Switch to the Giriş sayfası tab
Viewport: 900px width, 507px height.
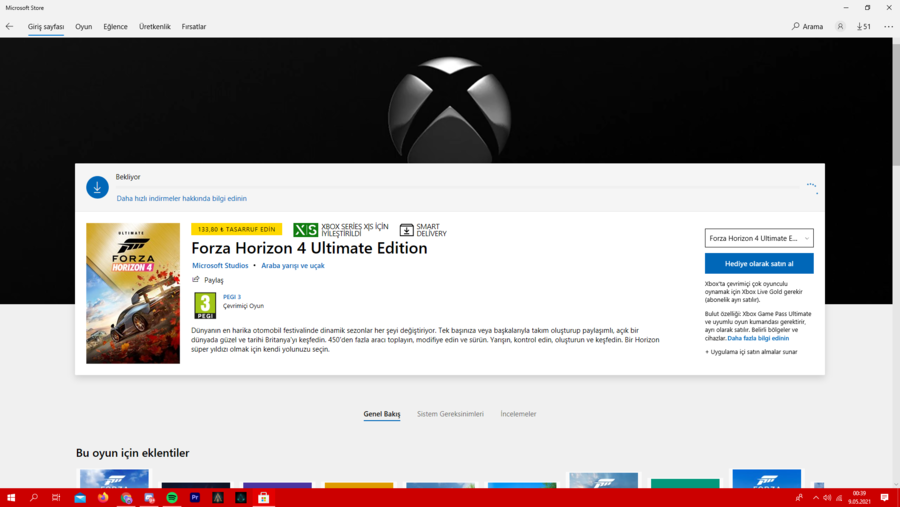click(46, 26)
